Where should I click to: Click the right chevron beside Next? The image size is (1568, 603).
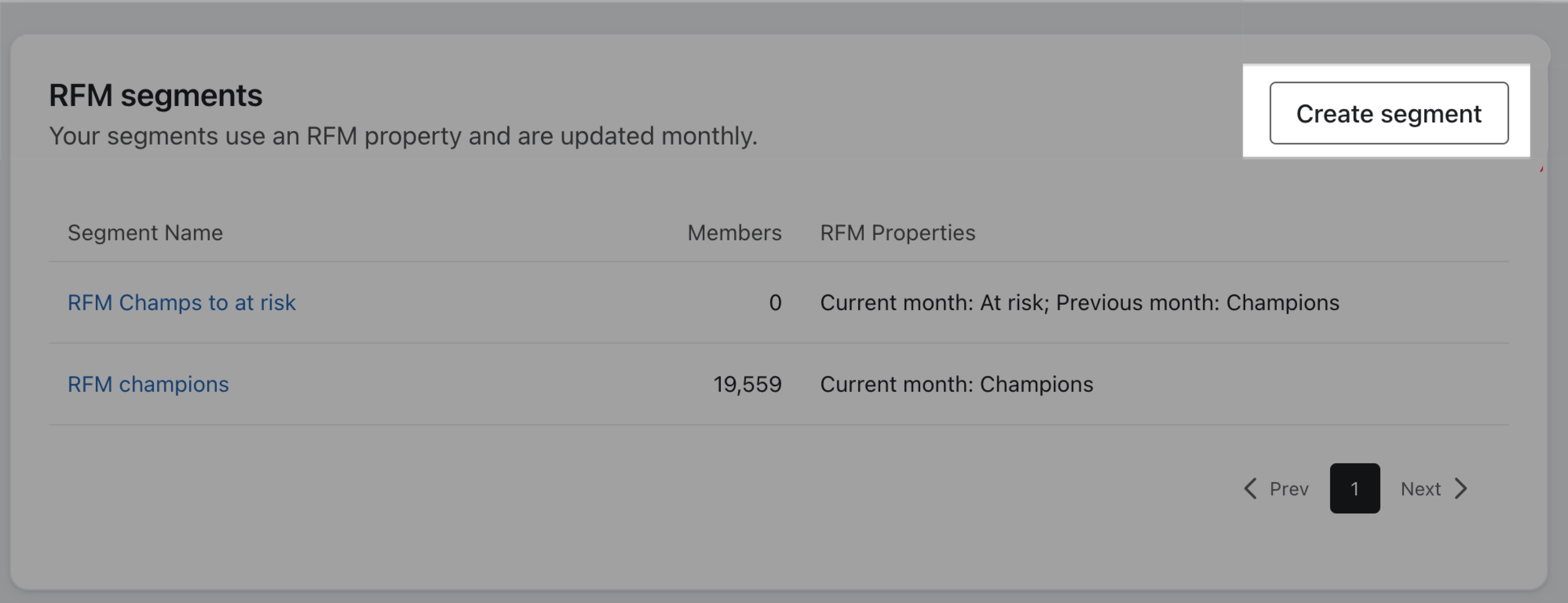pos(1462,489)
